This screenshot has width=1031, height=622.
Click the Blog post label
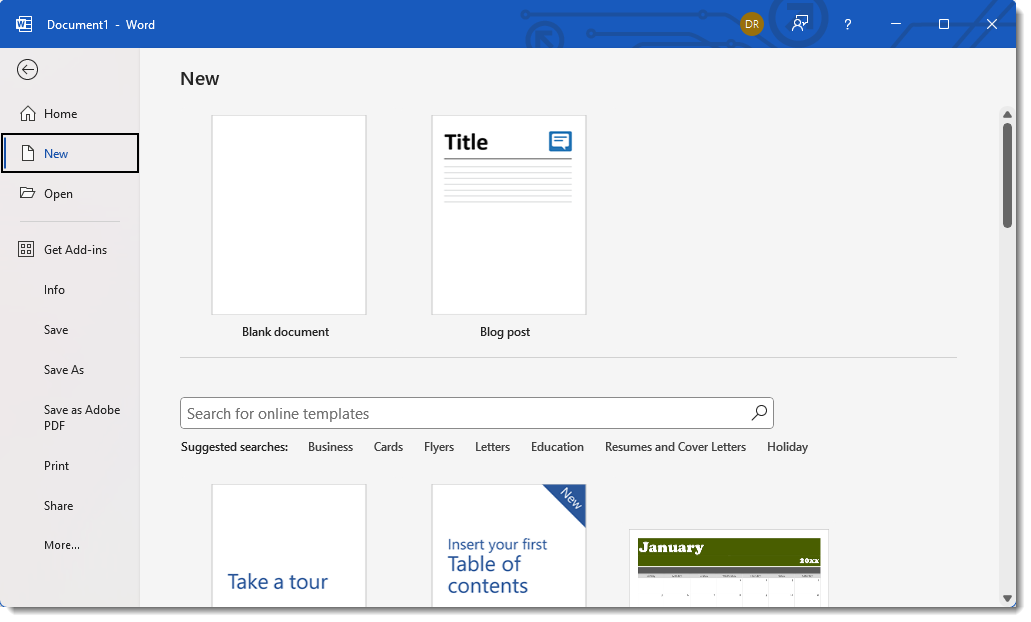coord(505,332)
